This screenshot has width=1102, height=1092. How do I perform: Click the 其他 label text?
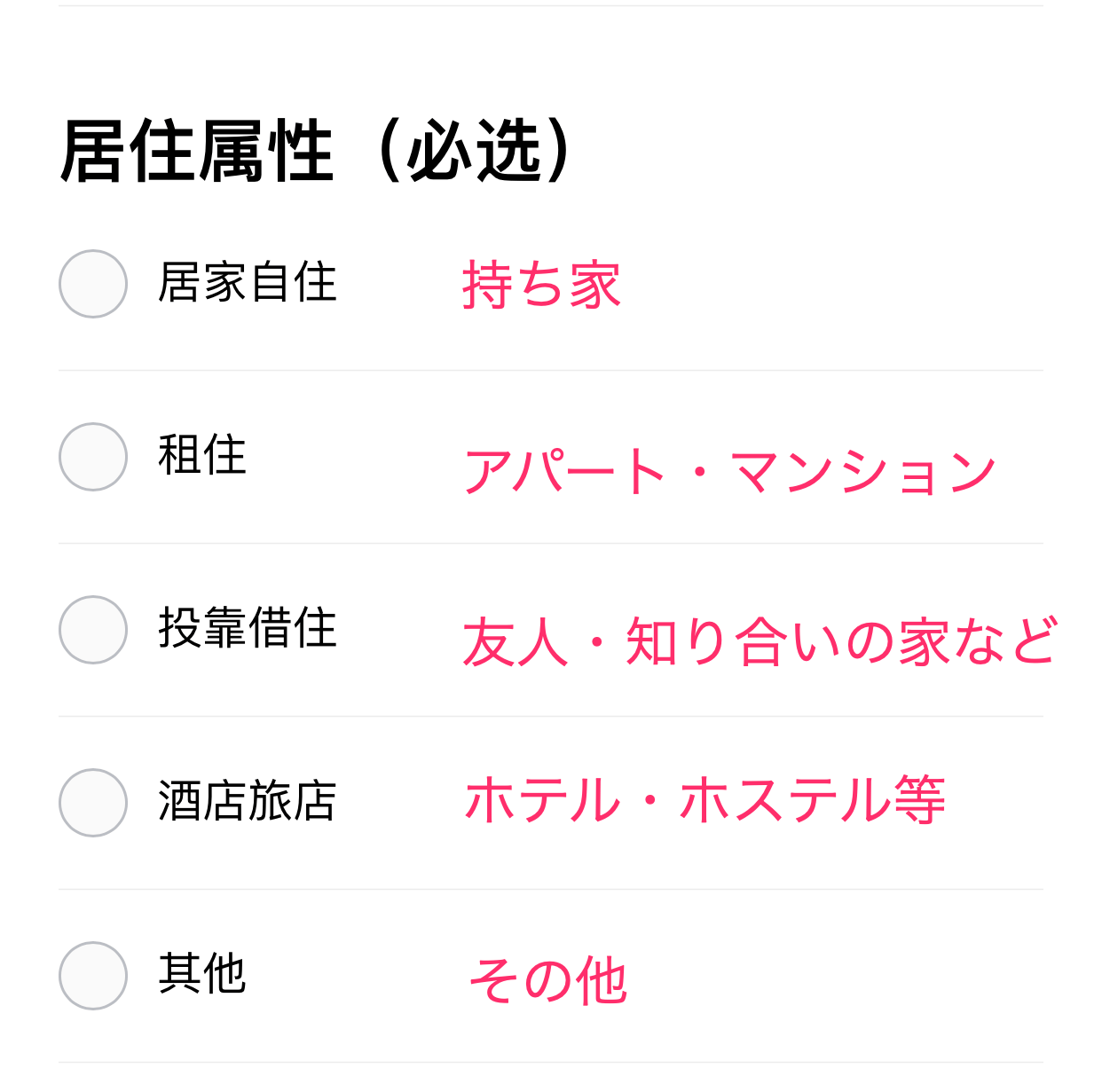click(202, 974)
